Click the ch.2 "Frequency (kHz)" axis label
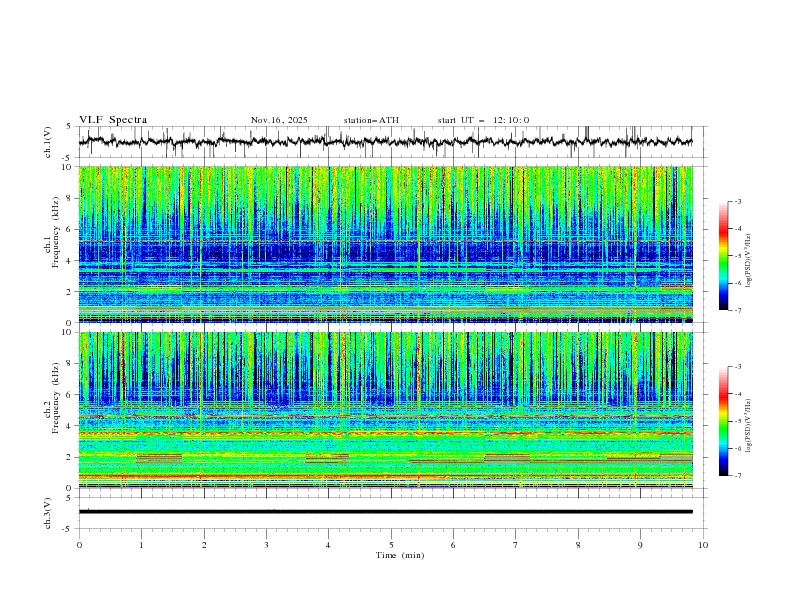This screenshot has height=612, width=792. click(x=55, y=397)
